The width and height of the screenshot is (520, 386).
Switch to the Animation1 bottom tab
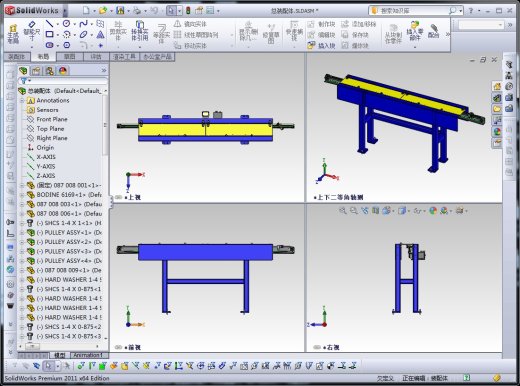(88, 355)
